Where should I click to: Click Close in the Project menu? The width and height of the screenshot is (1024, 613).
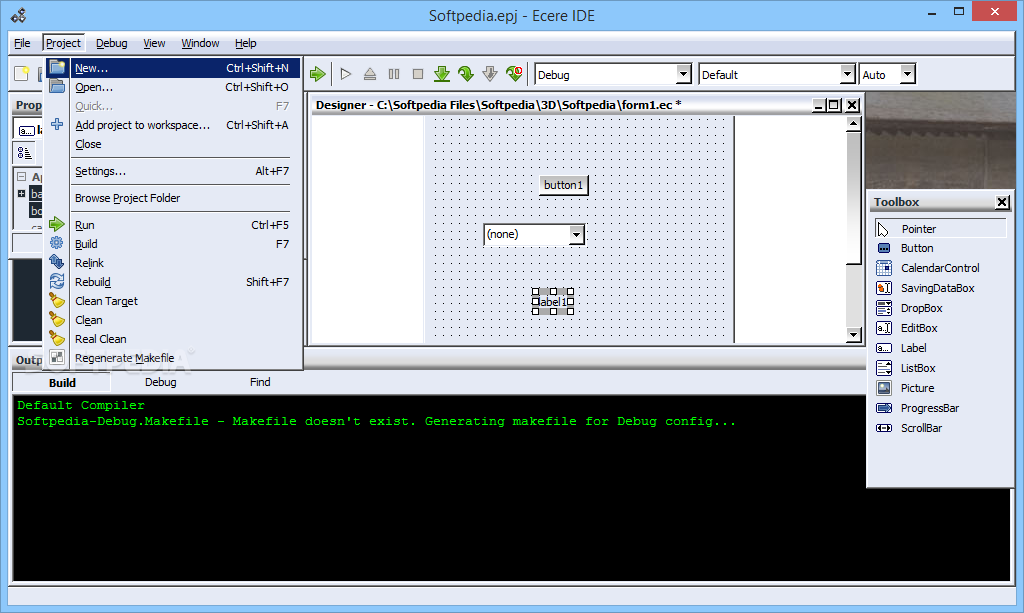click(x=174, y=144)
